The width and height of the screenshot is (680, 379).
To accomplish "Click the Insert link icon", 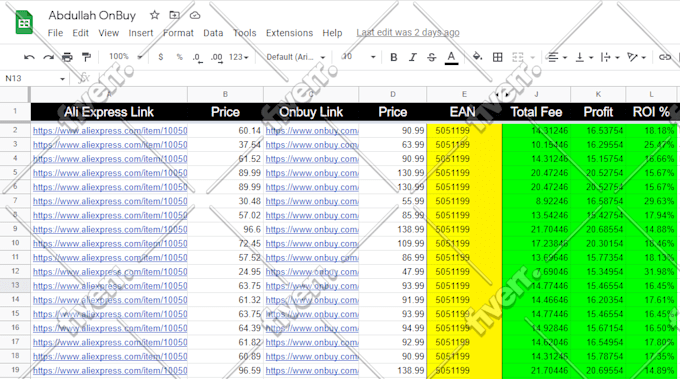I will pos(664,57).
